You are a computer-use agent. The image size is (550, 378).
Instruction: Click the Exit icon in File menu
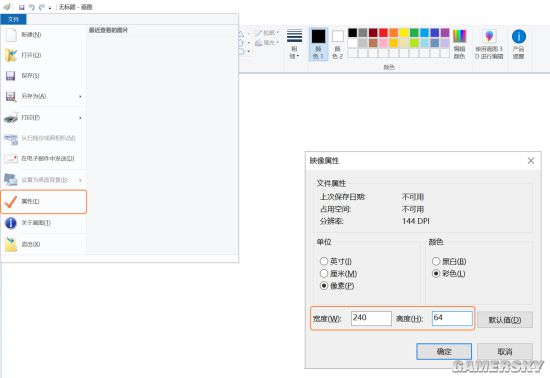[x=11, y=244]
